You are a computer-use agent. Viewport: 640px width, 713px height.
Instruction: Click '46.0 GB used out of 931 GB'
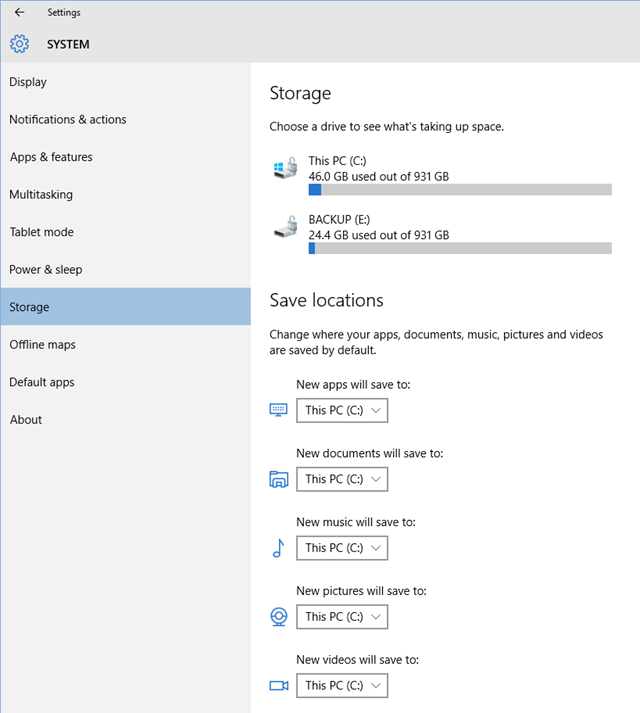click(379, 176)
